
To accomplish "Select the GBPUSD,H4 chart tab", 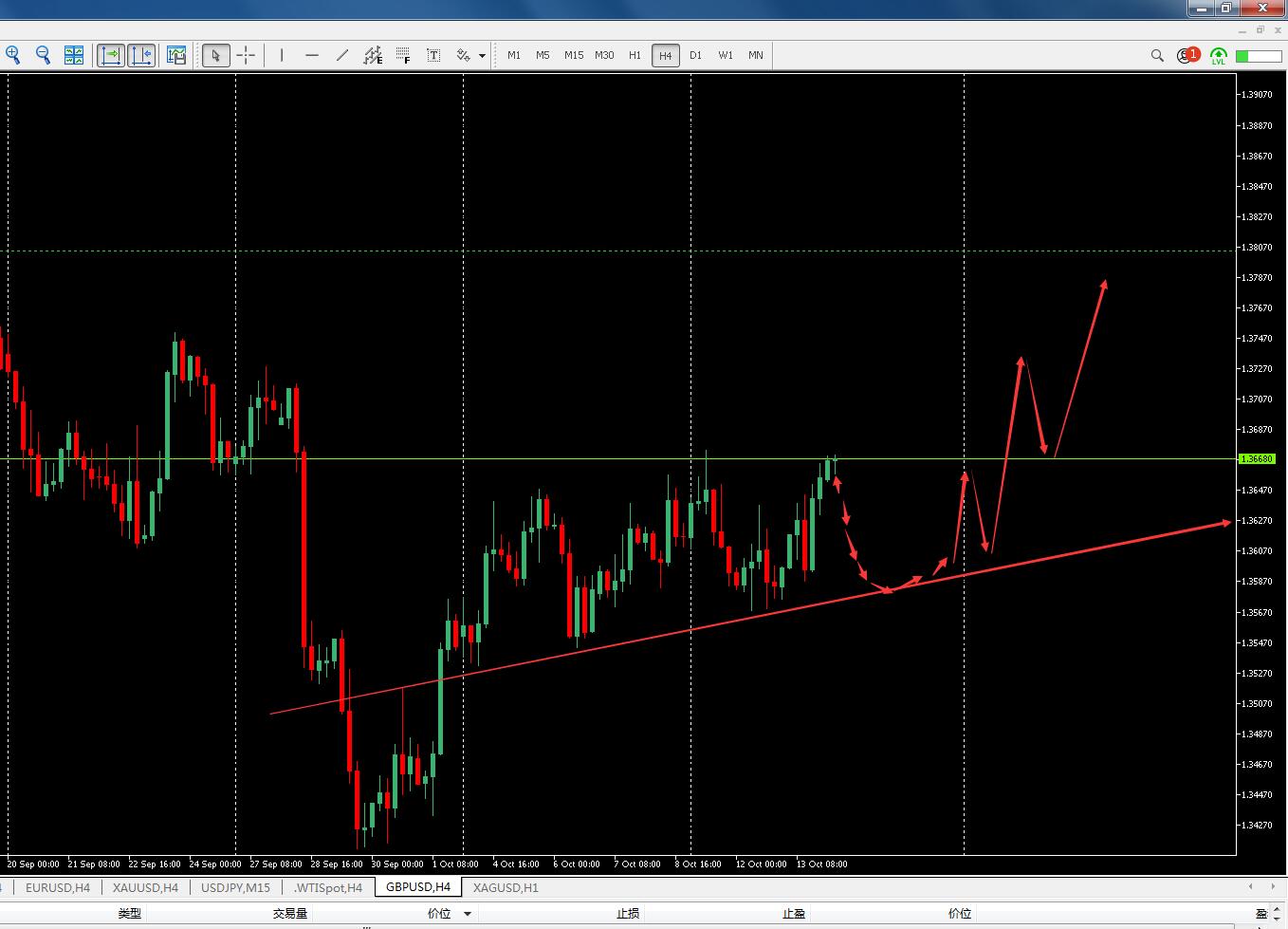I will 418,887.
